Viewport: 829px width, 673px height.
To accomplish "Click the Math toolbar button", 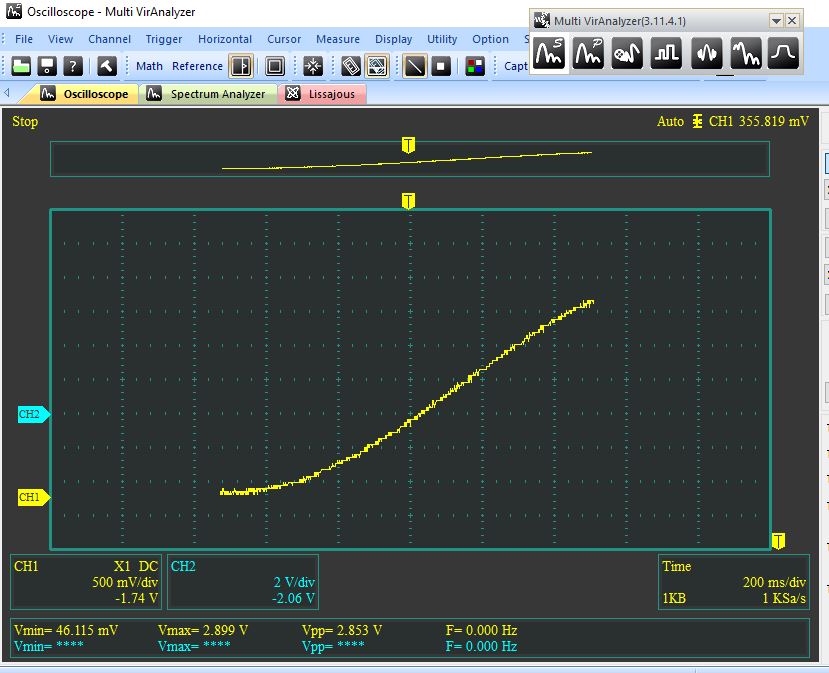I will [149, 66].
